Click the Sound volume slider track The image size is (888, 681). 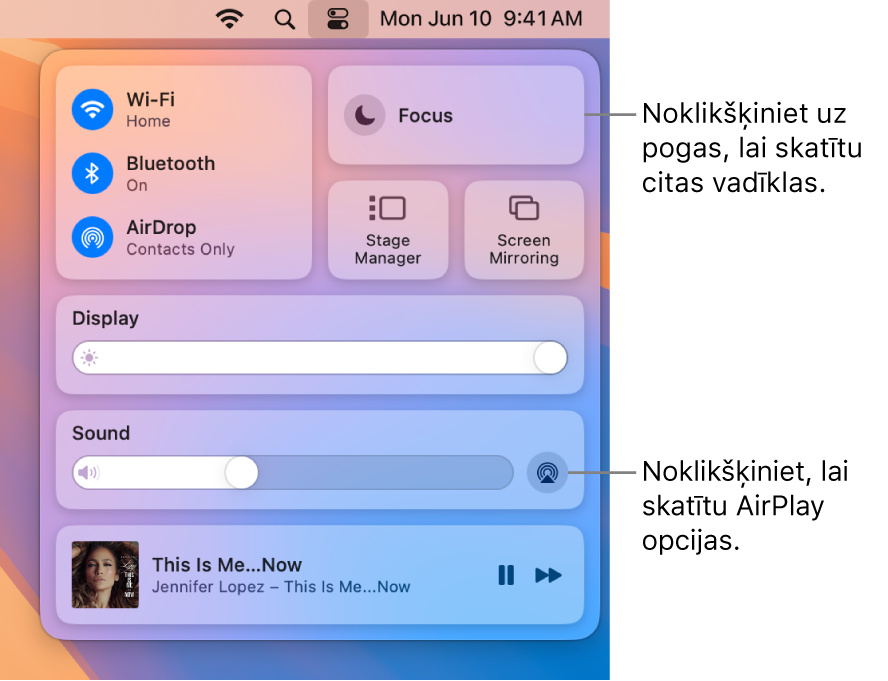tap(293, 473)
